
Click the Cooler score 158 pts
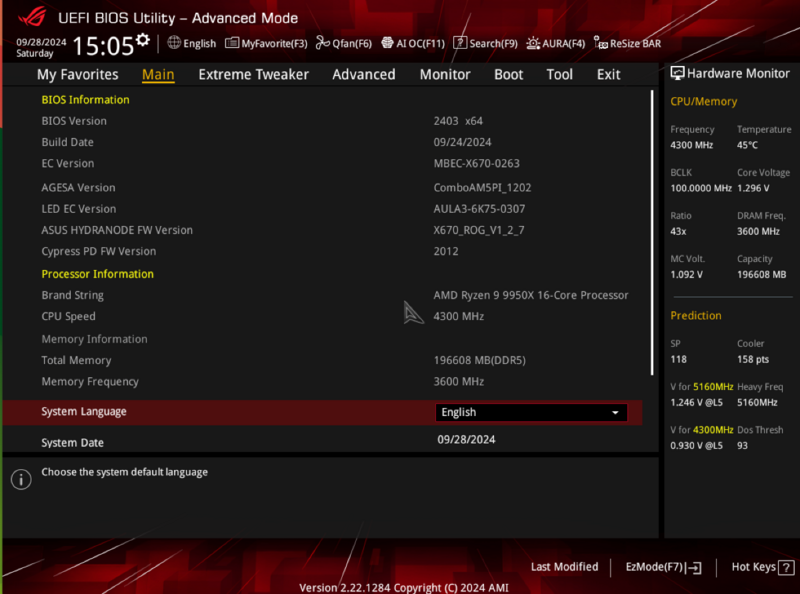click(x=753, y=360)
